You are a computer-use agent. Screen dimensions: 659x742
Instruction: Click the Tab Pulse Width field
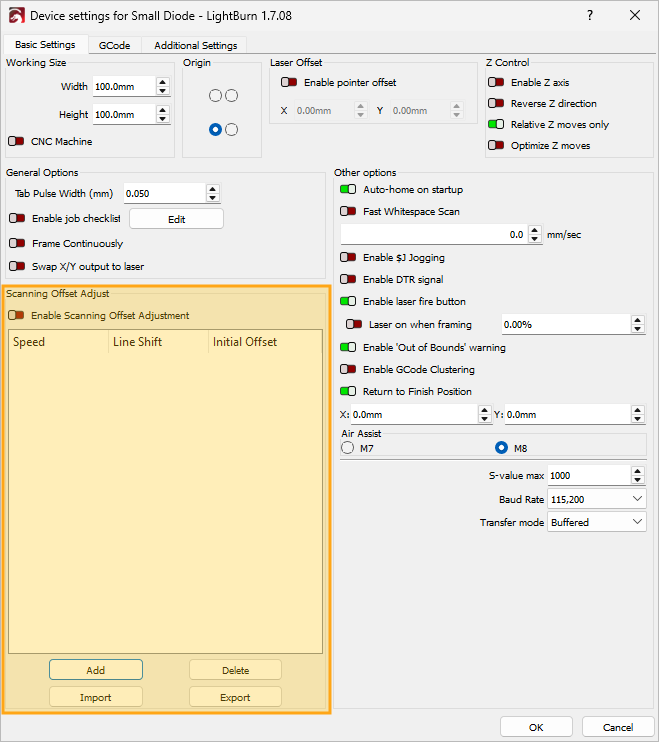[x=165, y=194]
